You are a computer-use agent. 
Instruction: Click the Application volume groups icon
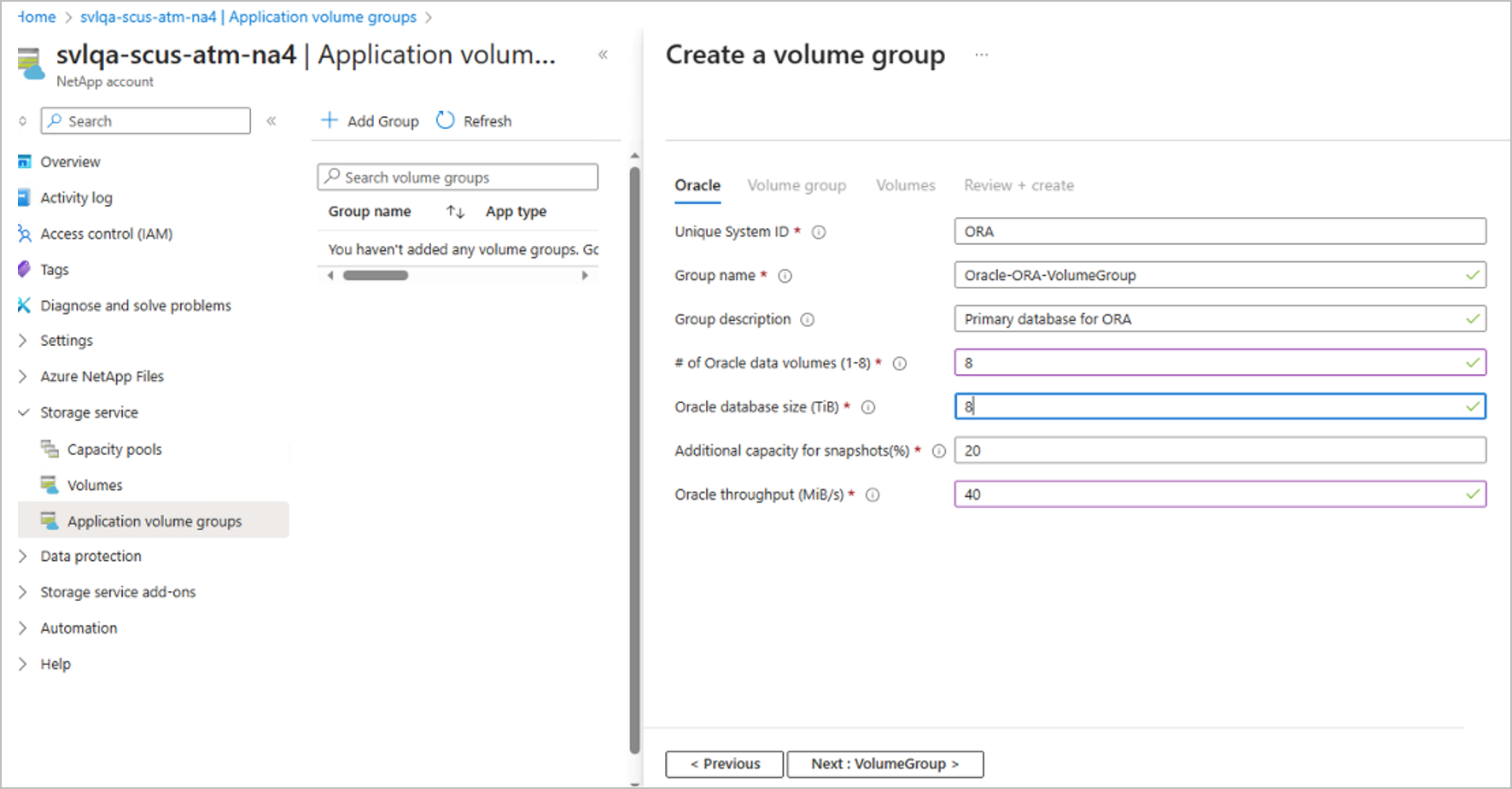tap(50, 520)
